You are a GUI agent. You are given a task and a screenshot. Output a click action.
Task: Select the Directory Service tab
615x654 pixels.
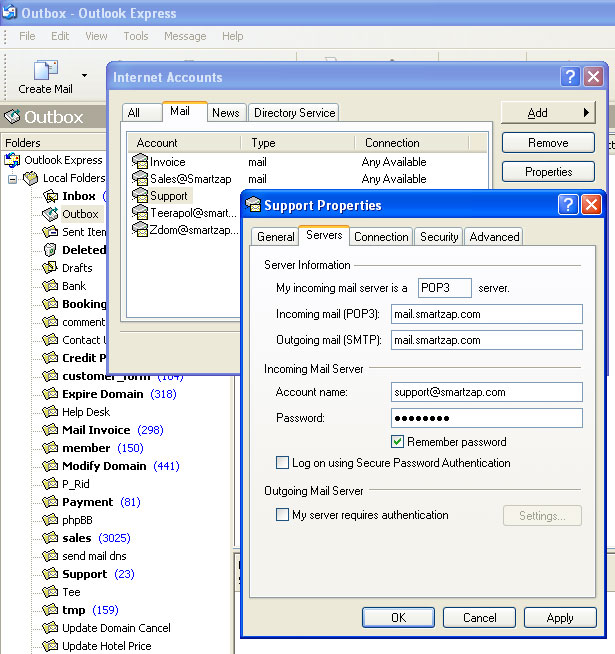[294, 113]
